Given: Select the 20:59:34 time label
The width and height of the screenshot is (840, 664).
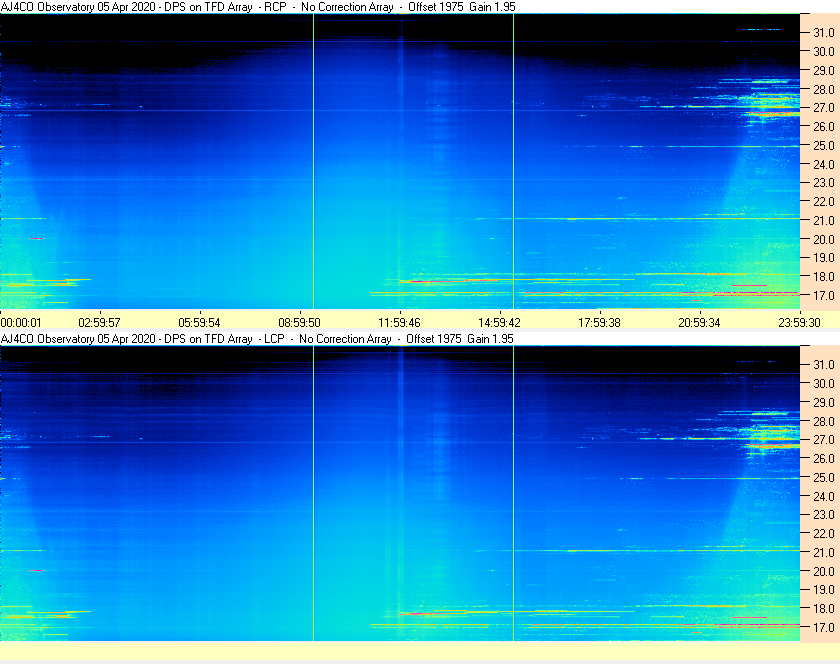Looking at the screenshot, I should pyautogui.click(x=700, y=323).
